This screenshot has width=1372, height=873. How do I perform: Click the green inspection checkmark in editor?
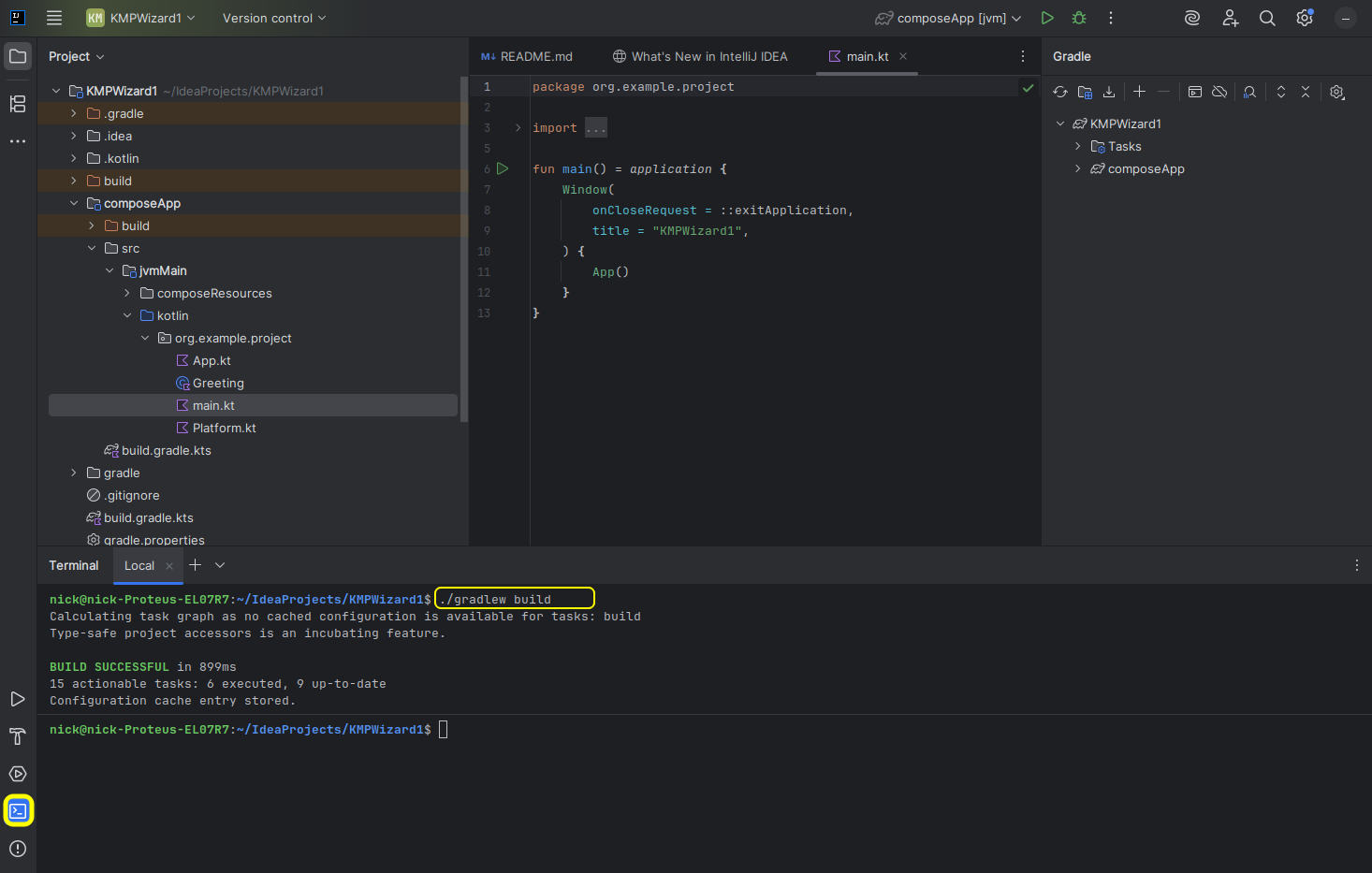click(x=1028, y=88)
